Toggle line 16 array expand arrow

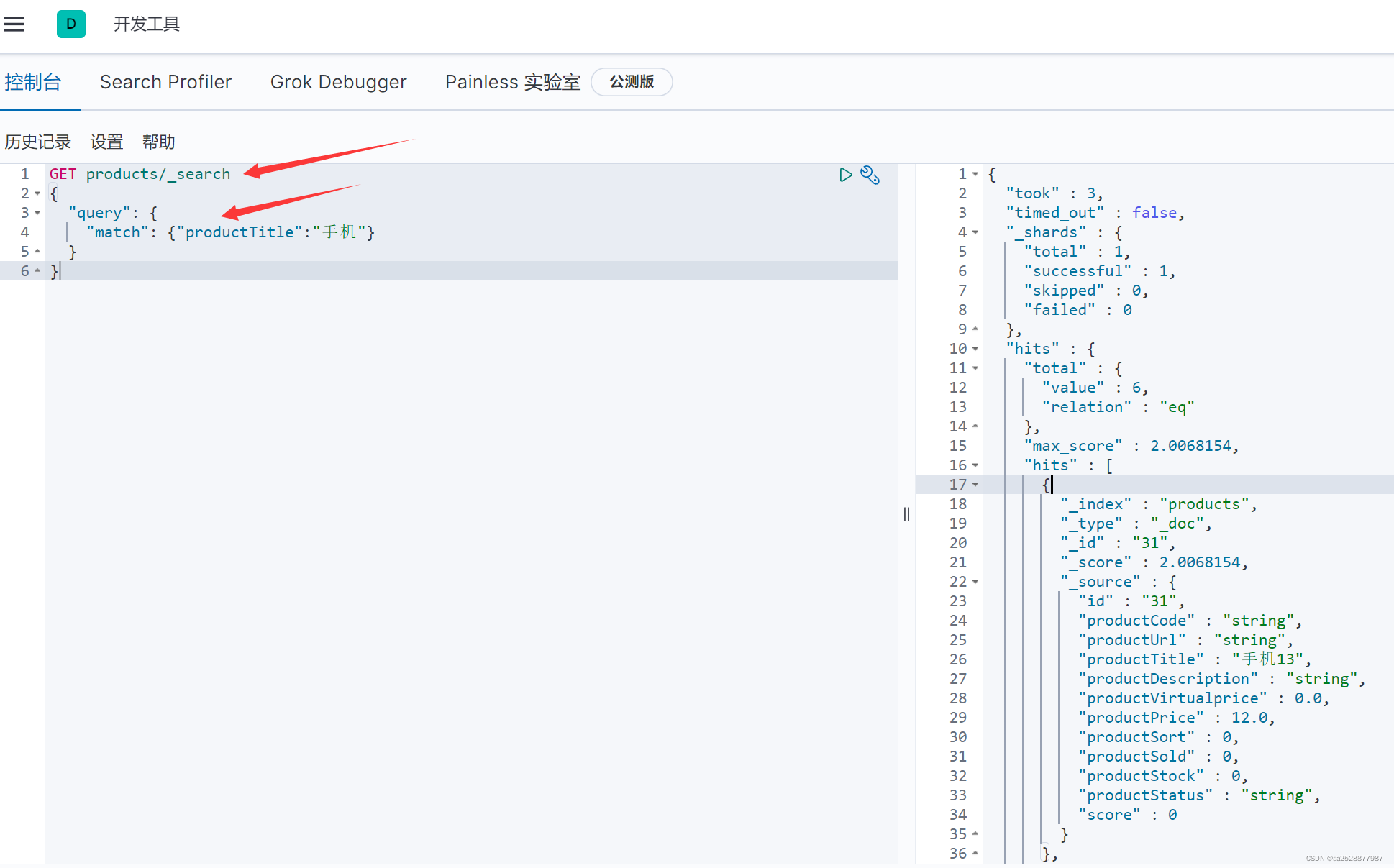(975, 465)
